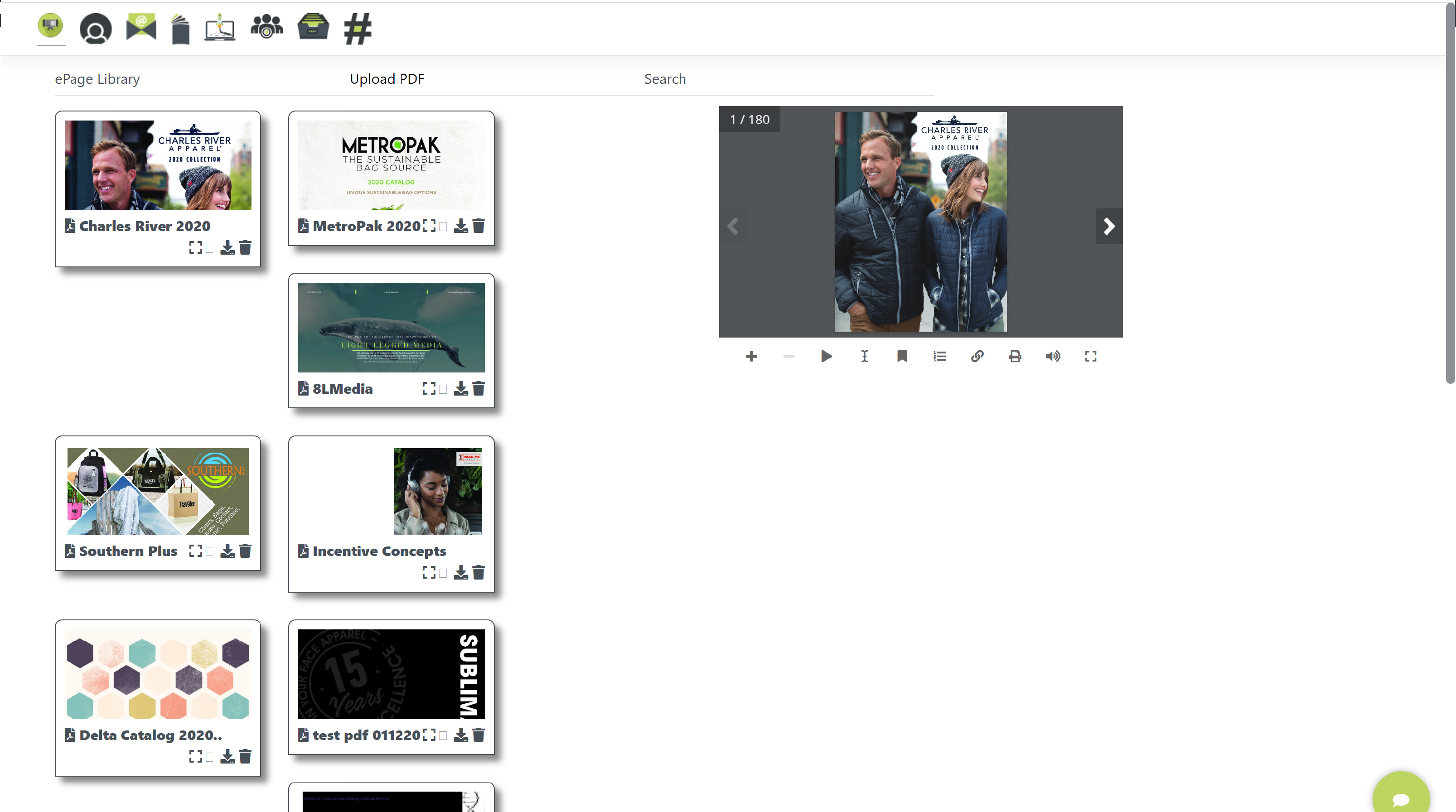
Task: Tick the MetroPak 2020 checkbox
Action: 443,227
